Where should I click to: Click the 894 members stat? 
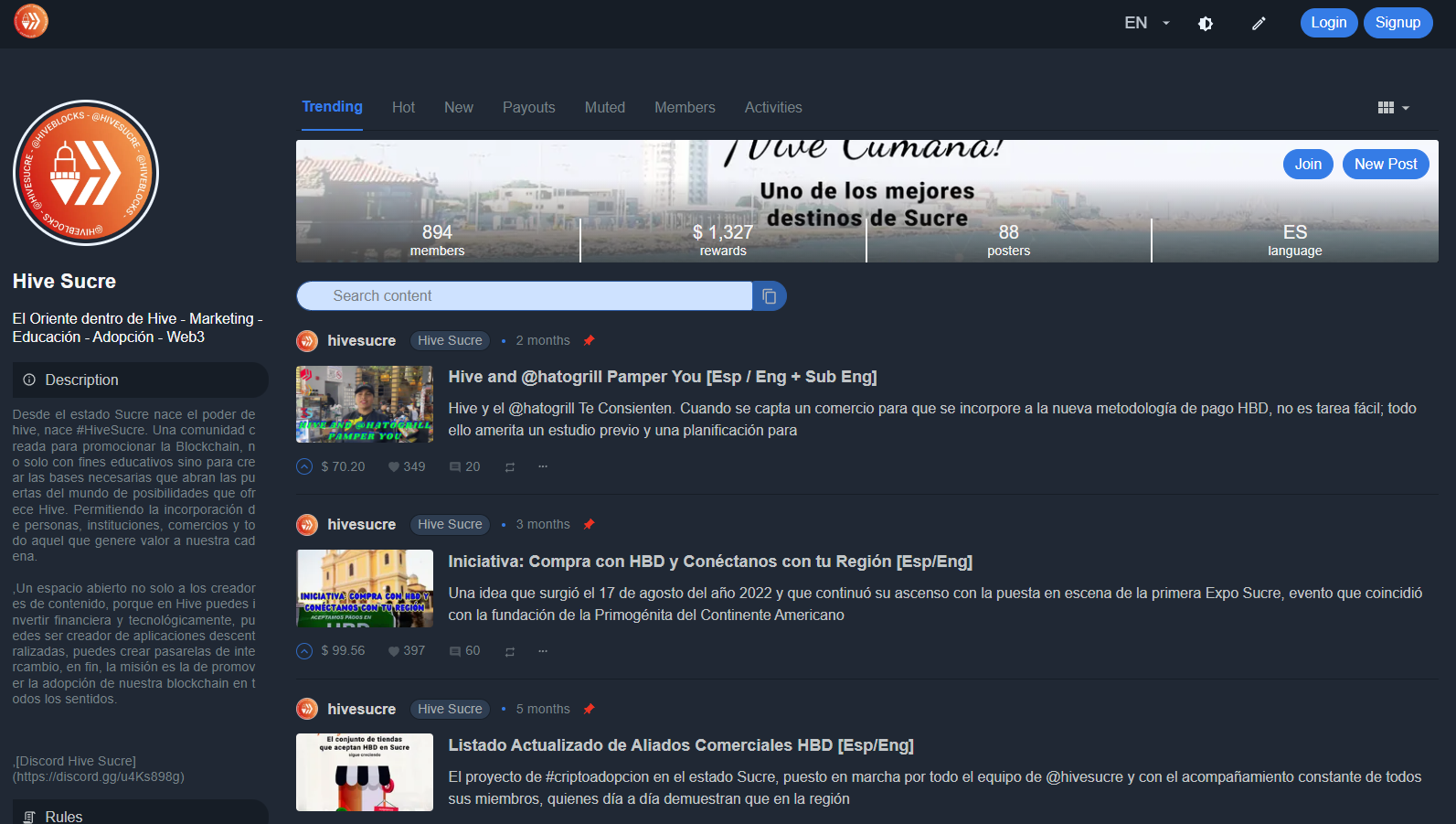click(x=437, y=240)
